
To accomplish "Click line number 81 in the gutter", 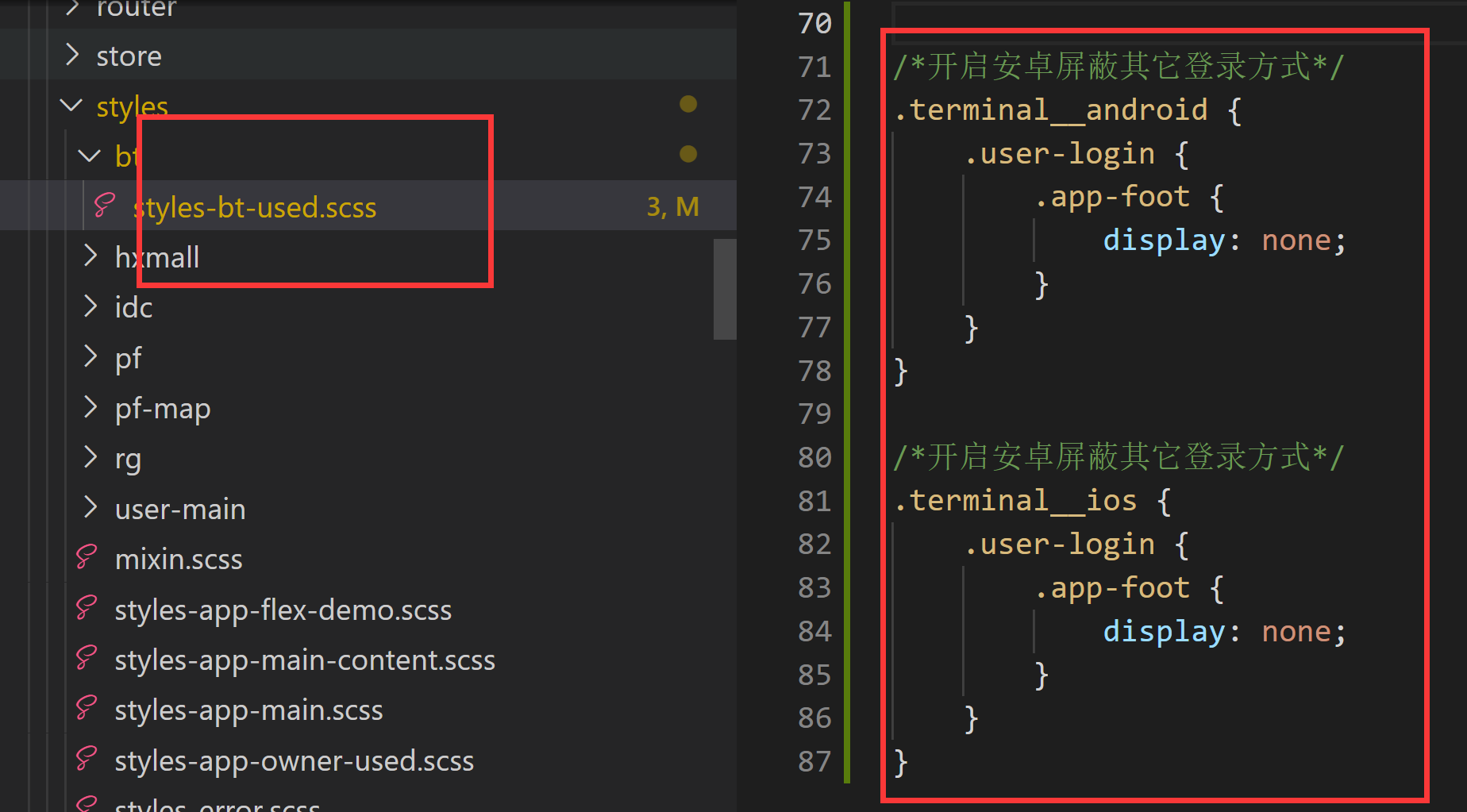I will pos(814,501).
